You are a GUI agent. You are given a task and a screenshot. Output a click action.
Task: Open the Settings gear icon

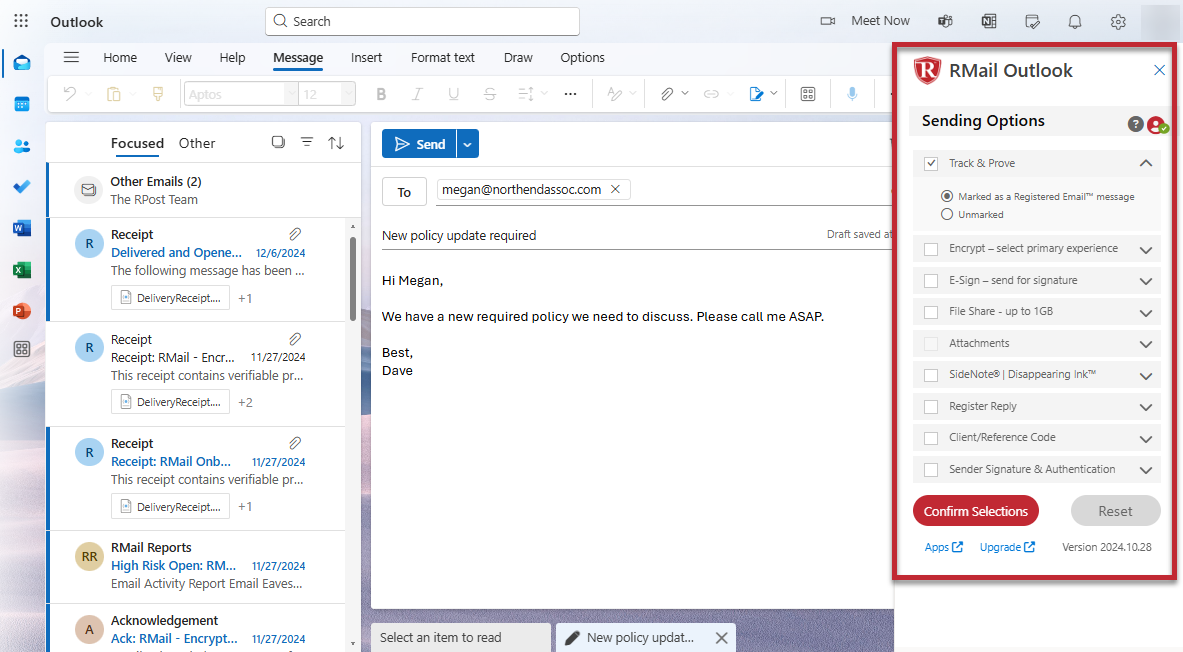coord(1118,21)
